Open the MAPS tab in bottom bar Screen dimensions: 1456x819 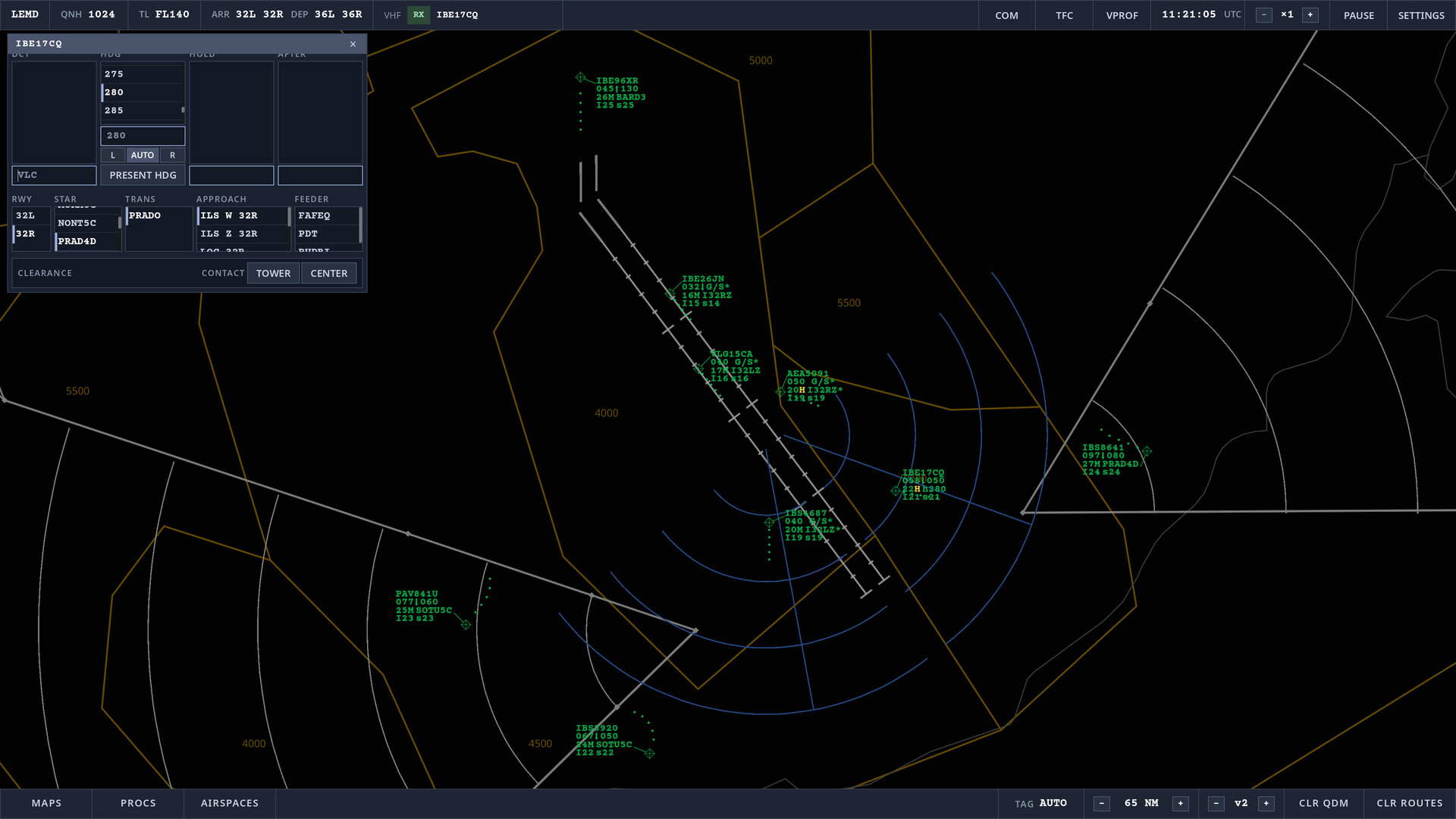46,803
